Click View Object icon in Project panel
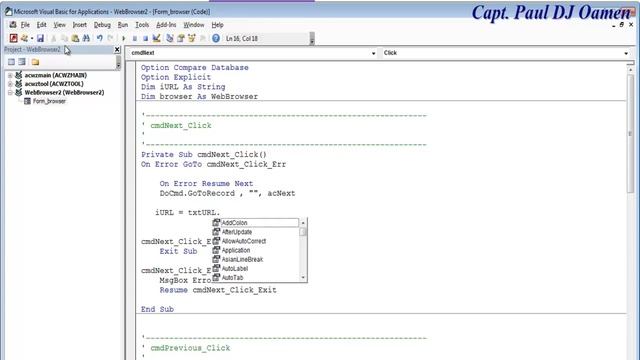 click(22, 62)
